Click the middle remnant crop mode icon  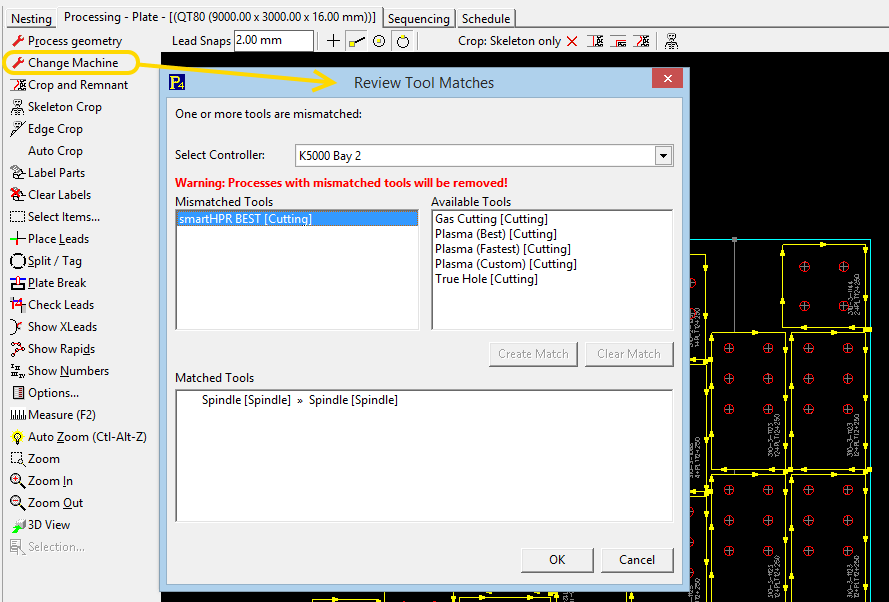click(x=618, y=41)
